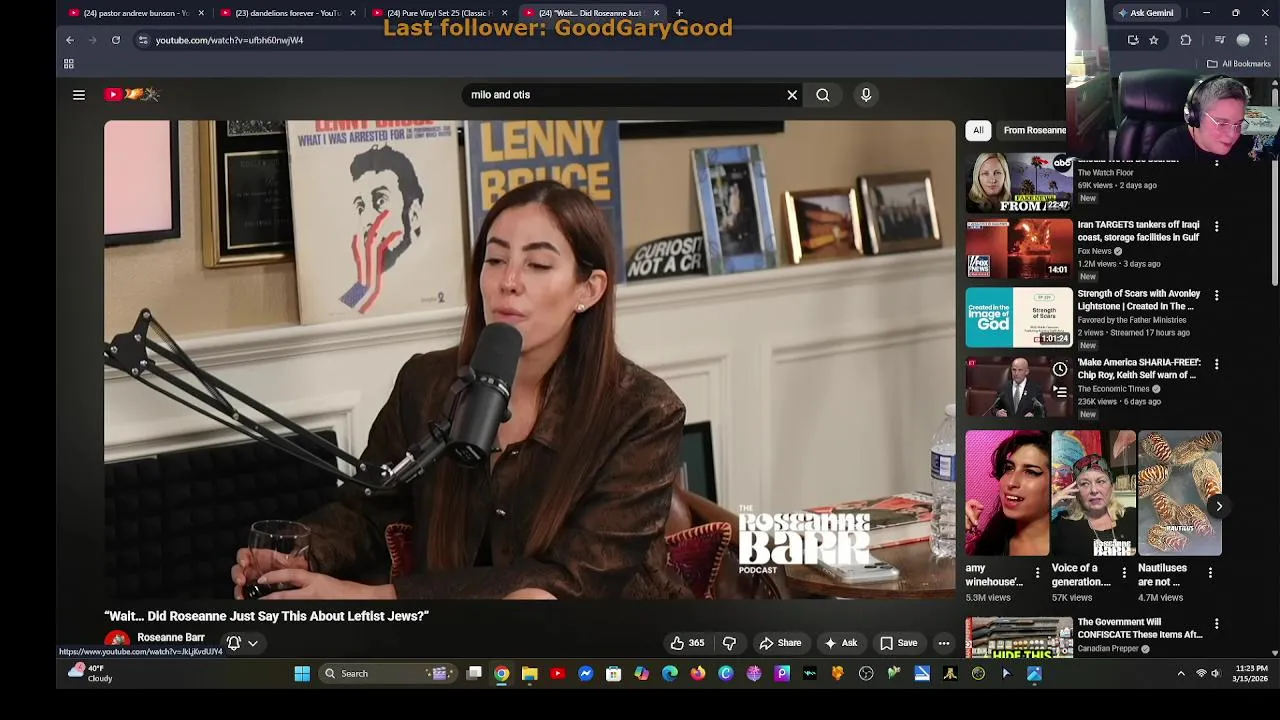Open more actions menu below the video
This screenshot has height=720, width=1280.
[x=944, y=643]
